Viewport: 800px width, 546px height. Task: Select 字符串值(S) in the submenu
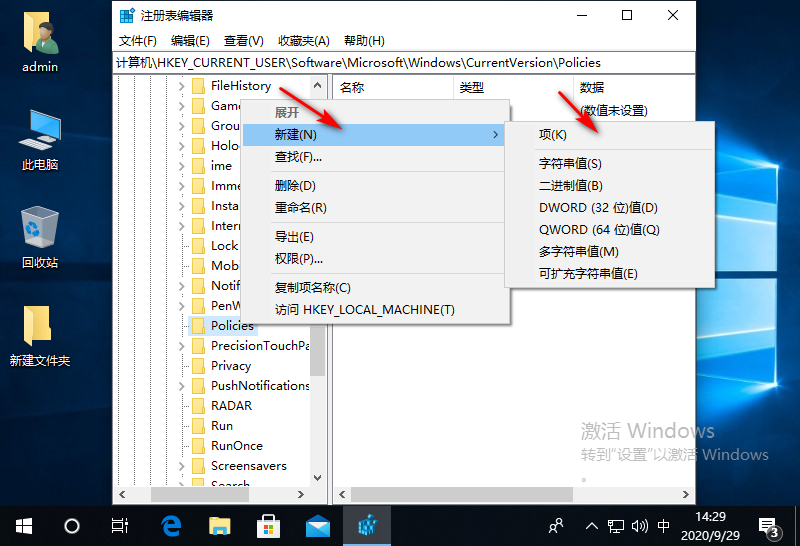[610, 164]
